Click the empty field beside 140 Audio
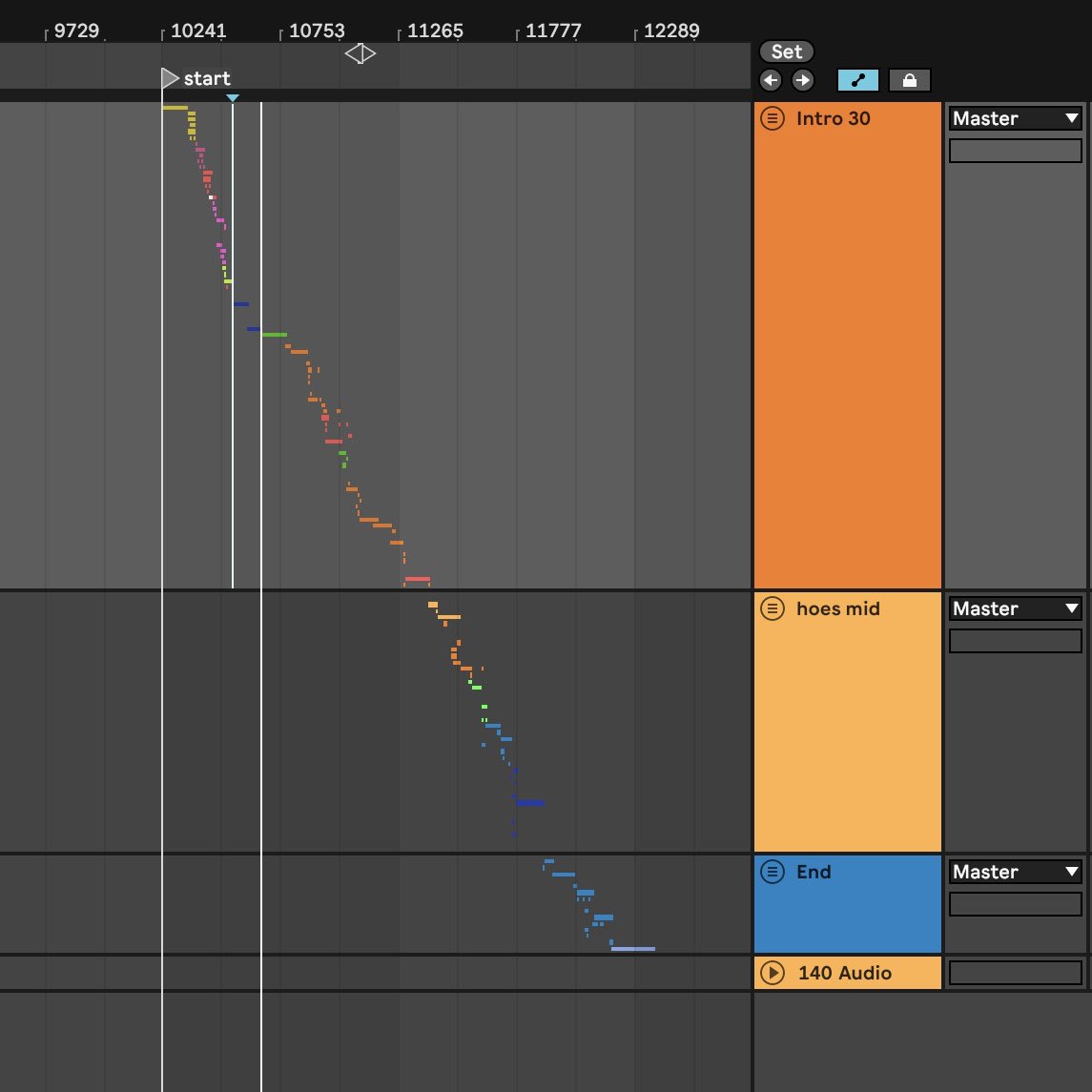 click(x=1016, y=973)
